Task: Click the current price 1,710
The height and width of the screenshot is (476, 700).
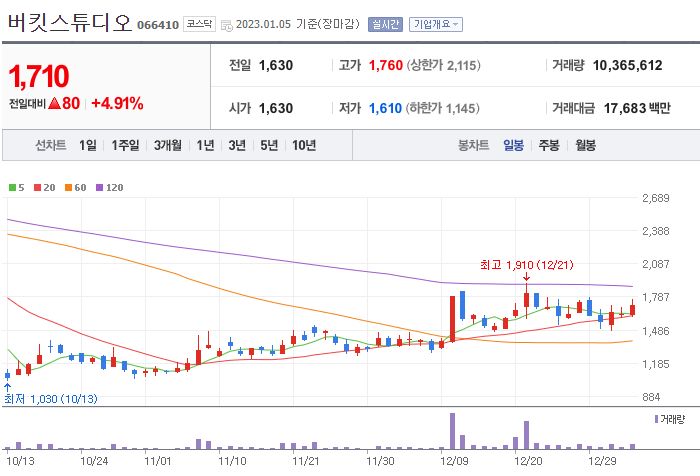Action: (x=39, y=76)
